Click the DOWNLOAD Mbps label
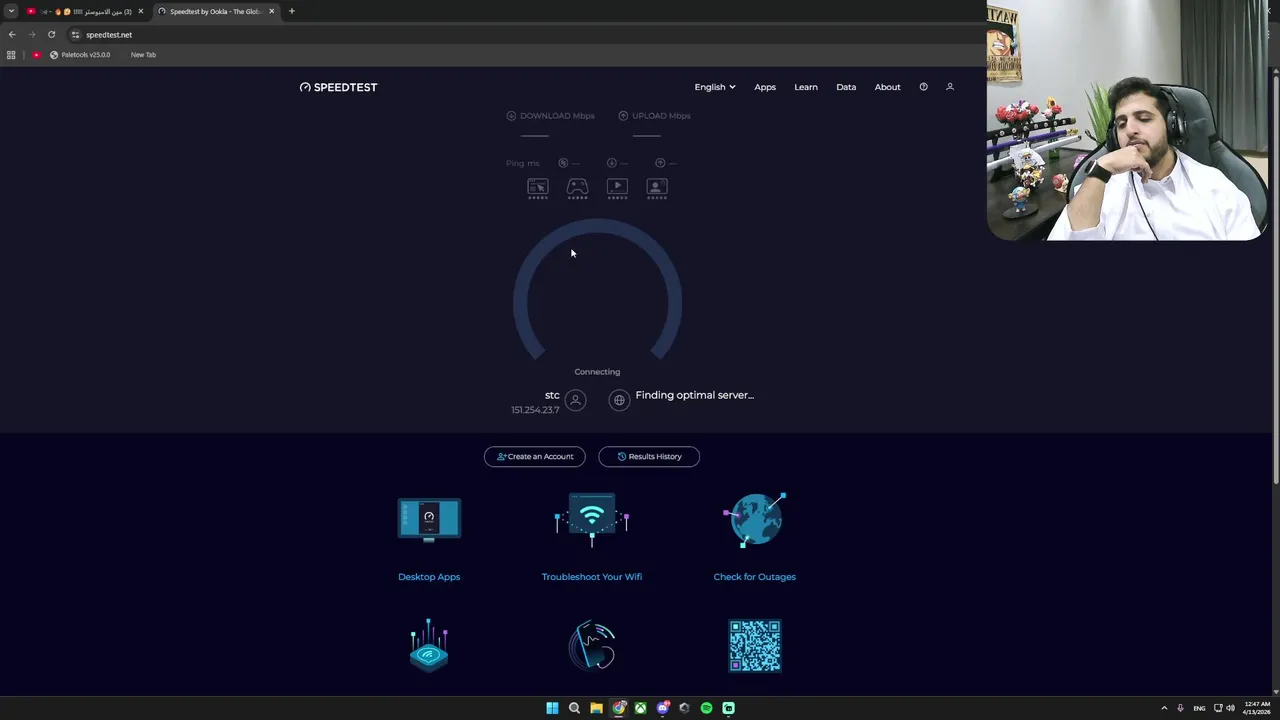The height and width of the screenshot is (720, 1280). [x=557, y=116]
